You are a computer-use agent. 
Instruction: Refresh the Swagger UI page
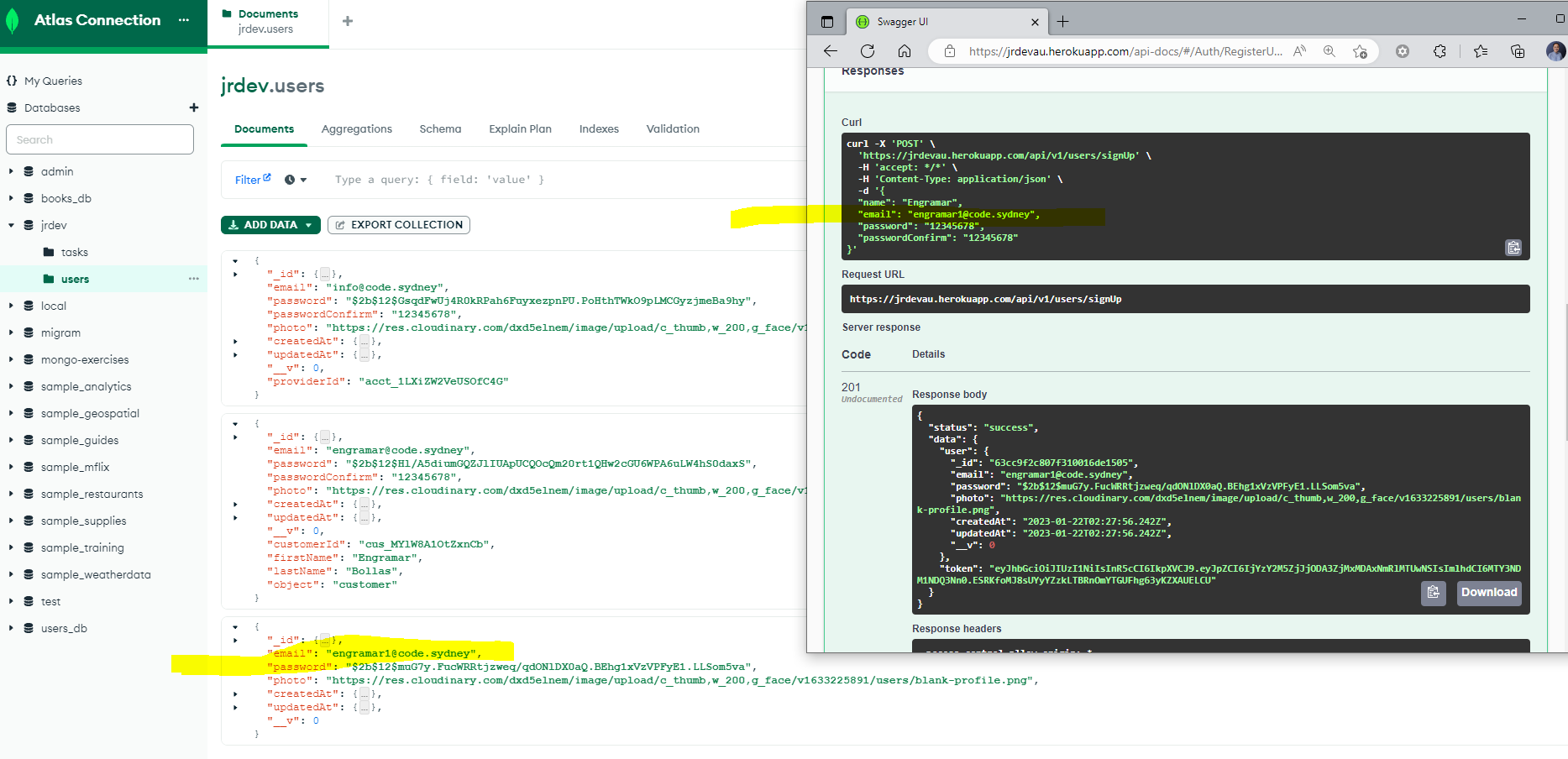point(868,50)
